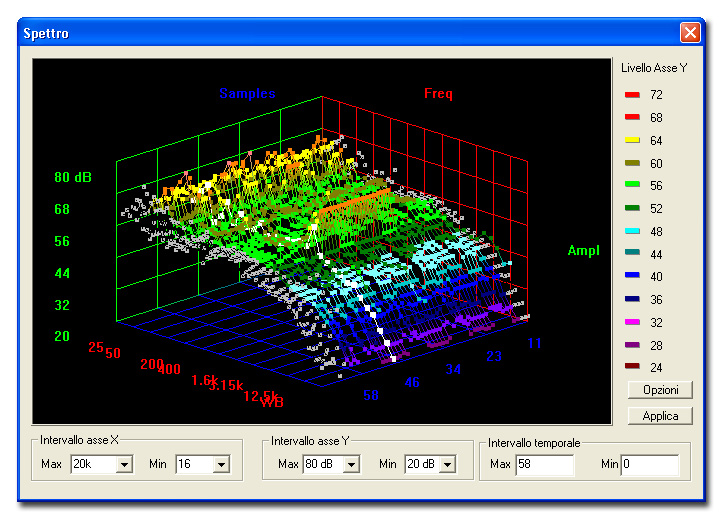Choose the 52 level dark green swatch
Viewport: 723px width, 519px height.
click(632, 208)
